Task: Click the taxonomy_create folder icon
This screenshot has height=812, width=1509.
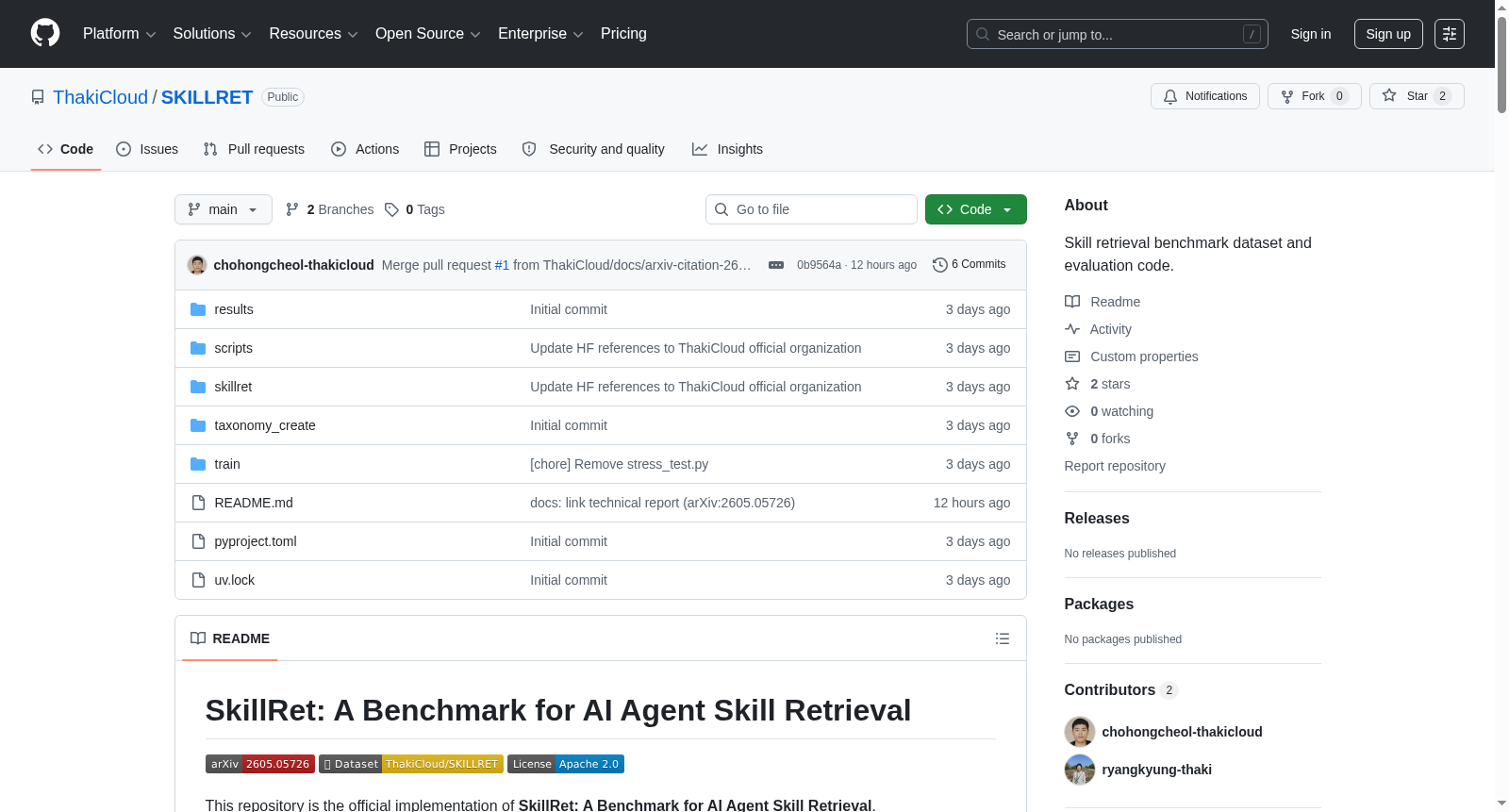Action: (x=198, y=425)
